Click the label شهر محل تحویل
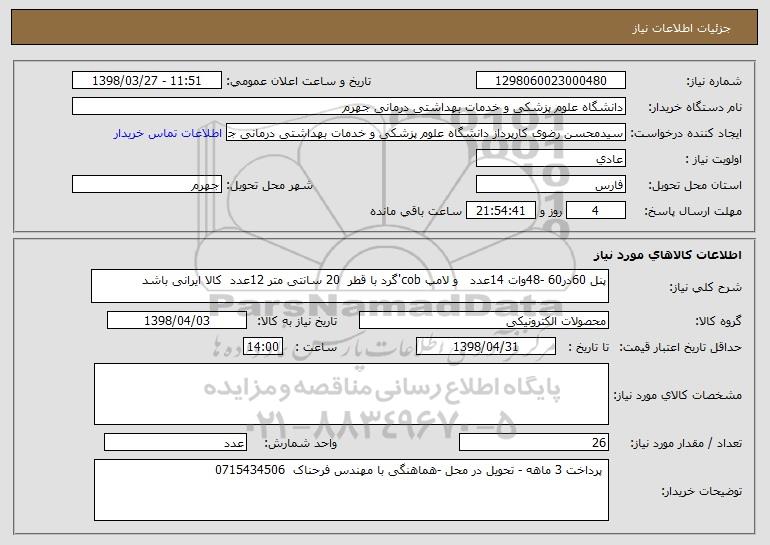 tap(270, 186)
